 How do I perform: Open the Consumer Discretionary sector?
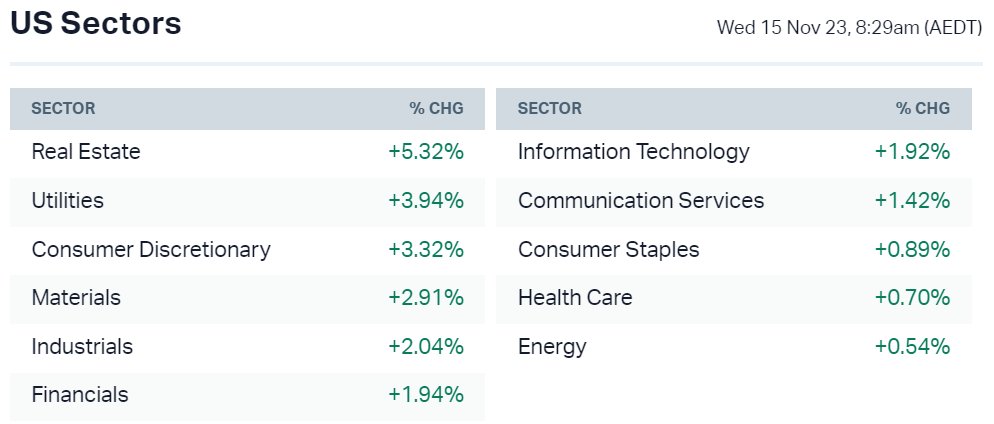(151, 249)
